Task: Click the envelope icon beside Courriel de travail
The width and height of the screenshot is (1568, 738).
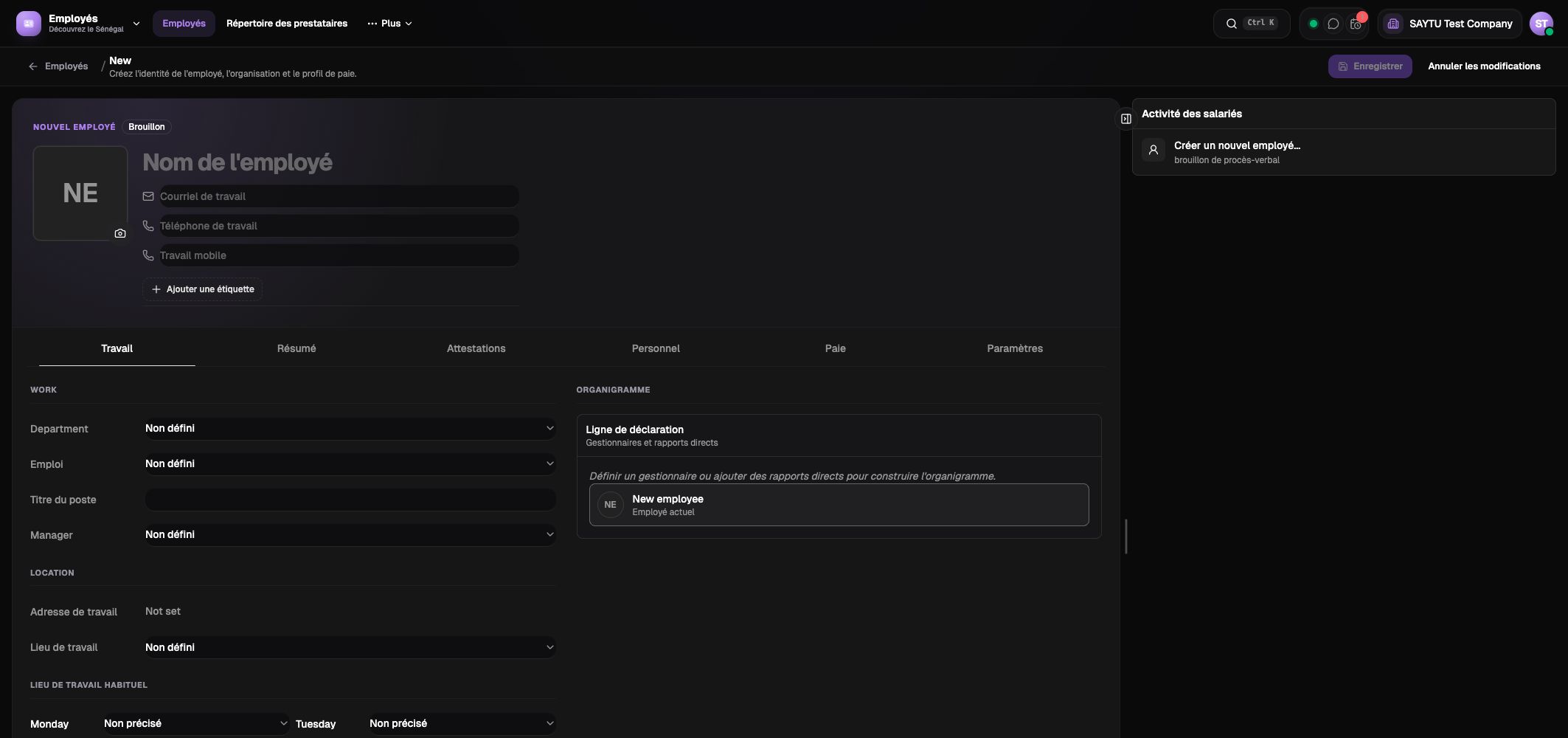Action: [148, 196]
